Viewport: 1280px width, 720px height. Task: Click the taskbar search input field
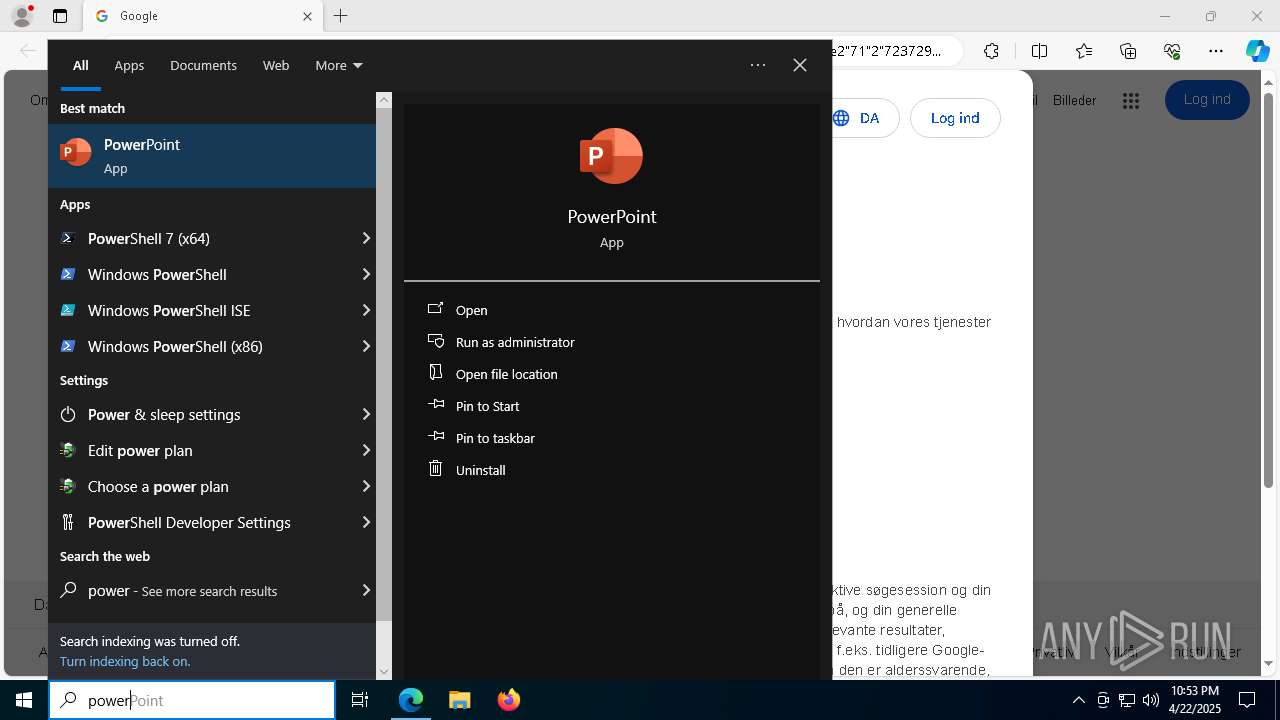pyautogui.click(x=192, y=700)
